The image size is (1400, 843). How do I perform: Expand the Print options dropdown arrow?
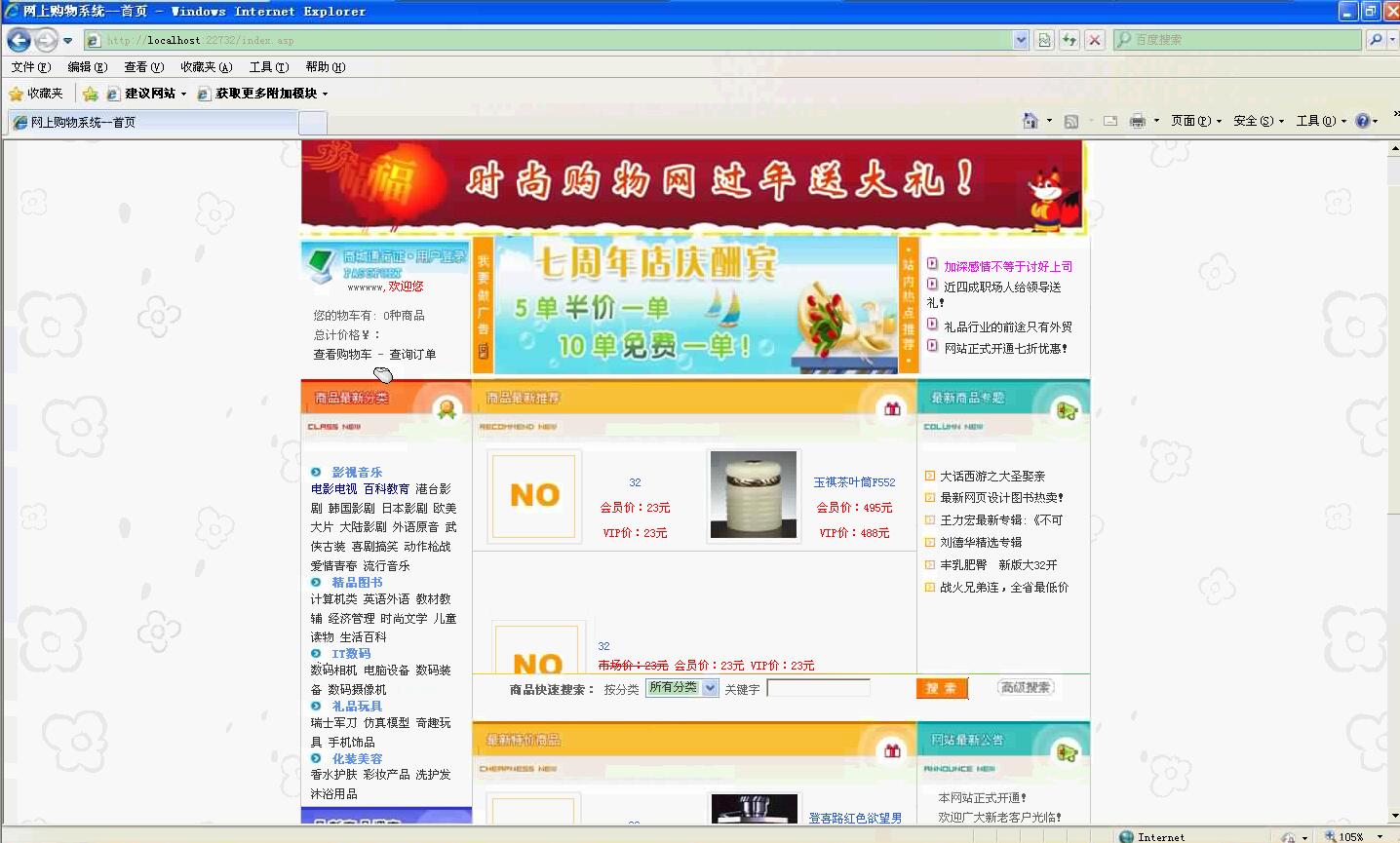[x=1156, y=121]
